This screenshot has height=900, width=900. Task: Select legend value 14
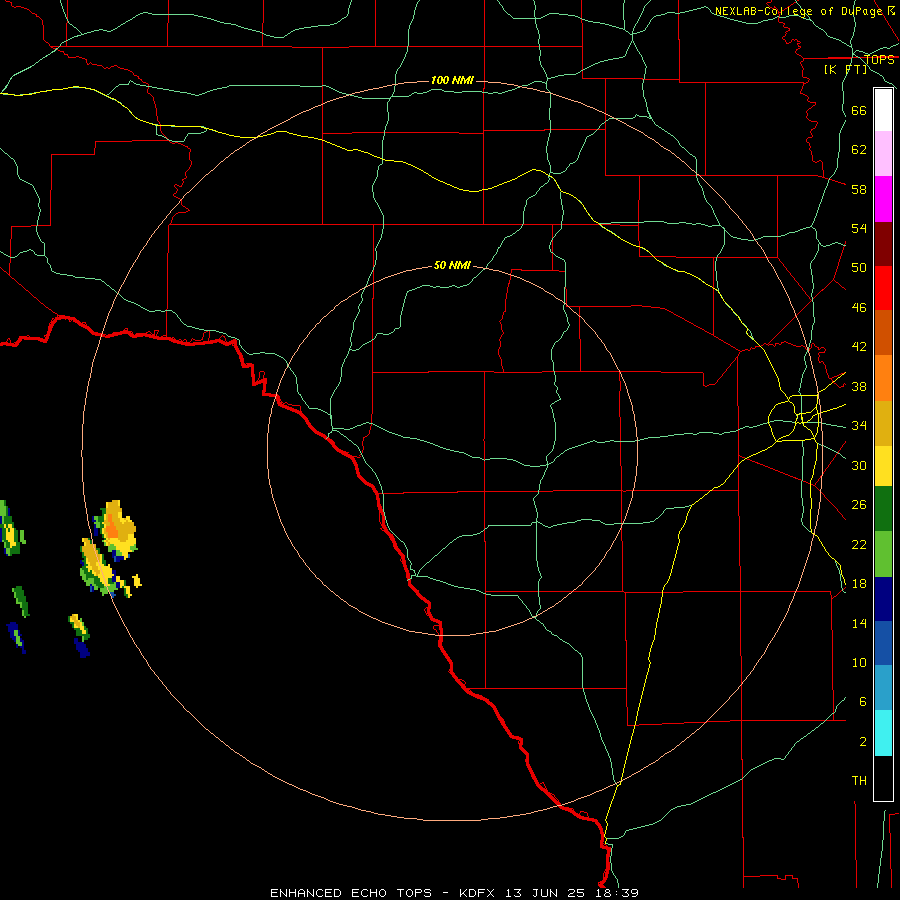coord(859,623)
